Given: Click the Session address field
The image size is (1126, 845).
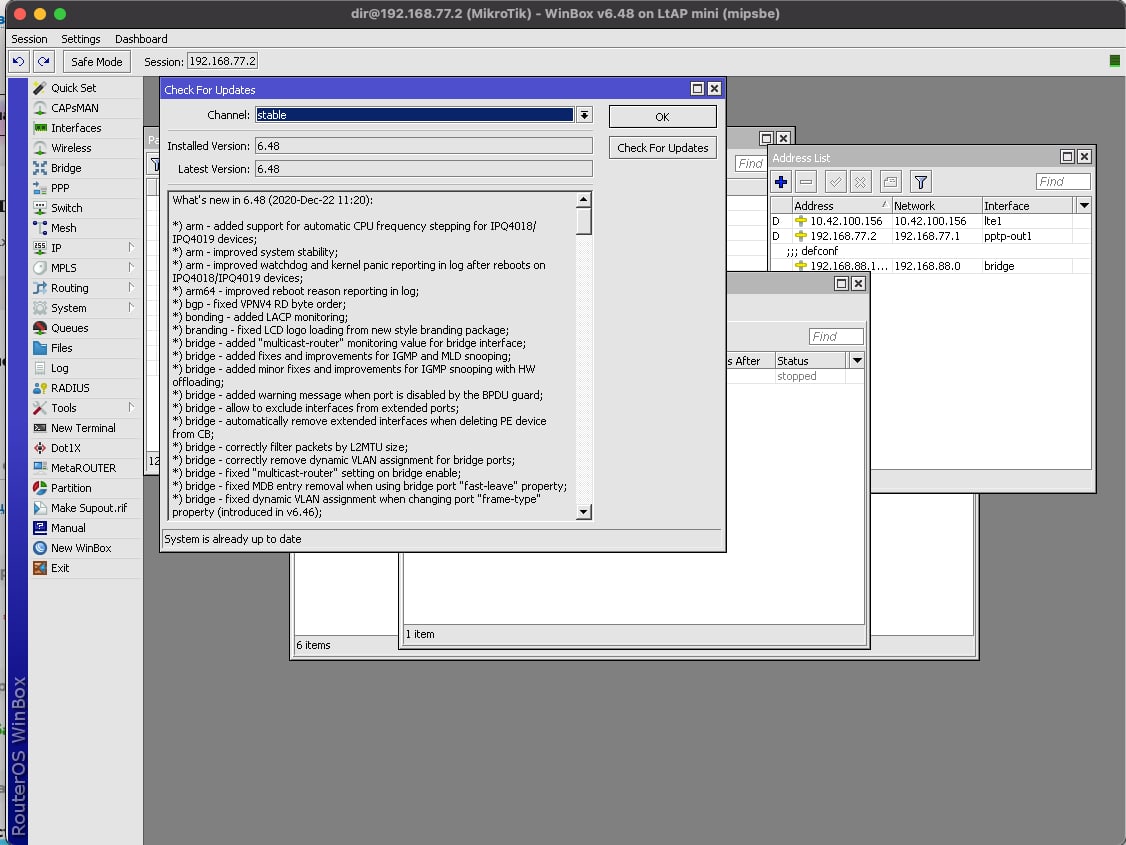Looking at the screenshot, I should [x=222, y=61].
